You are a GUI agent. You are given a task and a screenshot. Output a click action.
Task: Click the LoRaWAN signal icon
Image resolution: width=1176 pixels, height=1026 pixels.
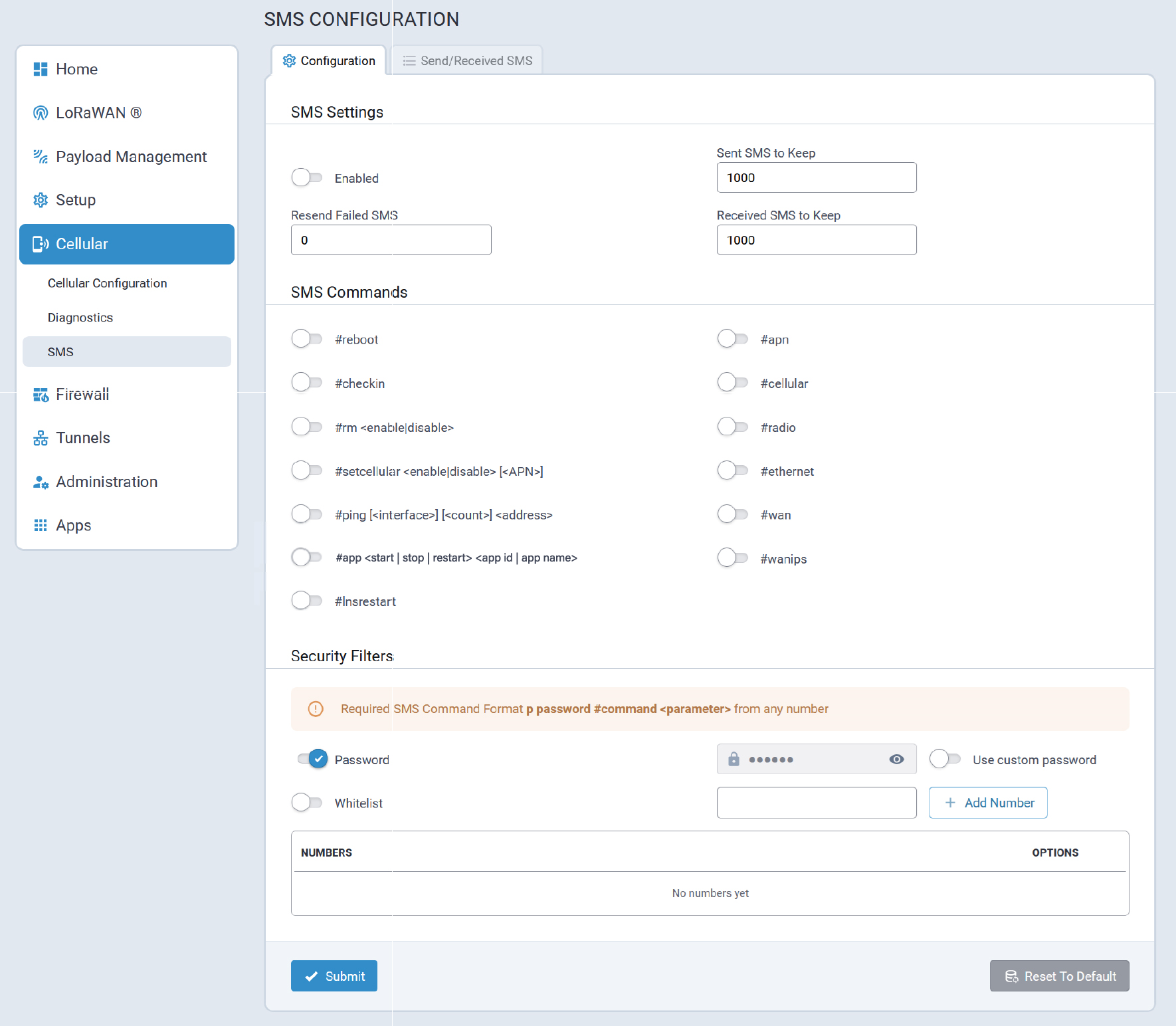coord(41,113)
